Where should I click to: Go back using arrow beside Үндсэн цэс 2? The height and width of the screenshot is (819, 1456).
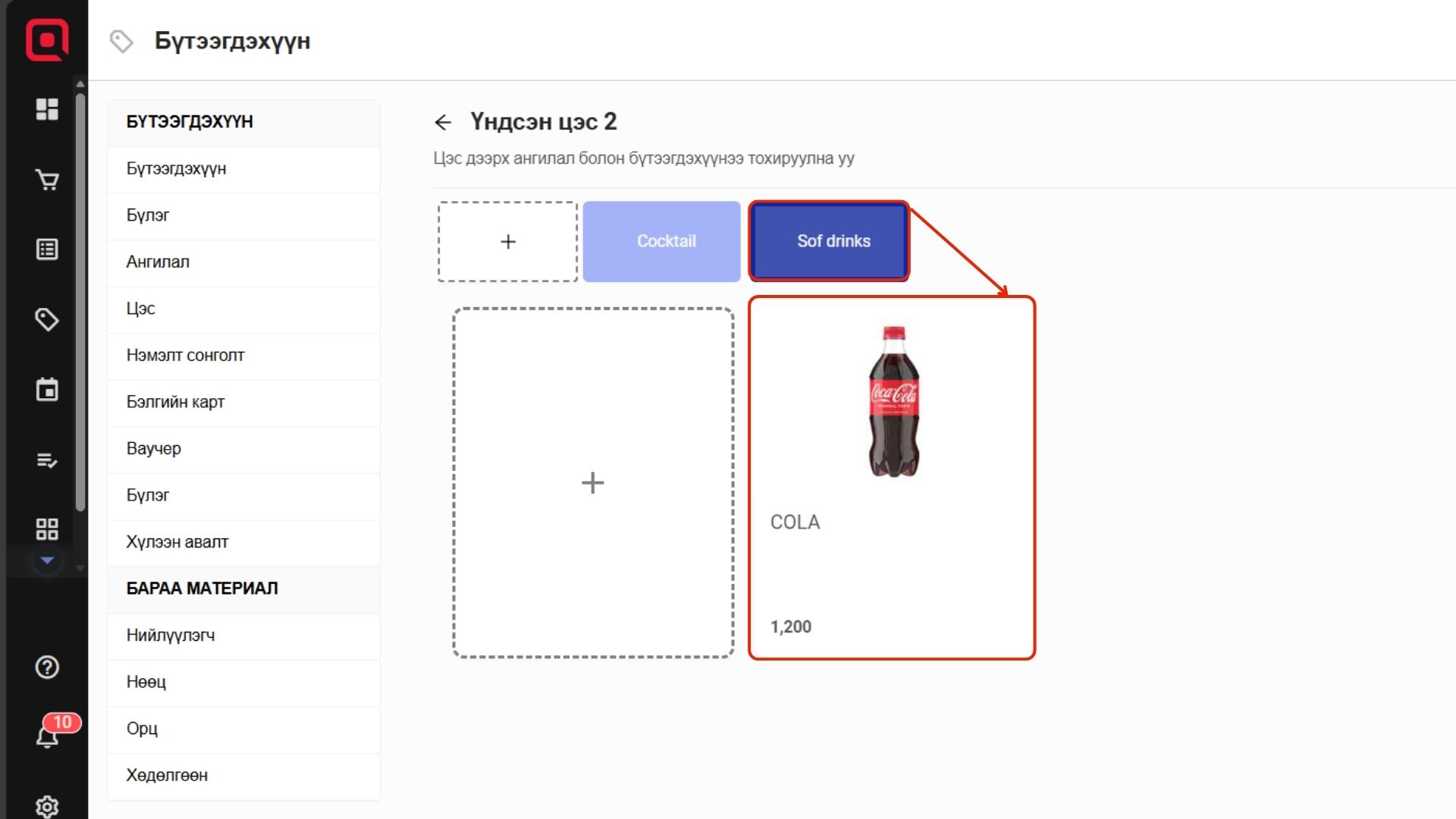click(443, 122)
